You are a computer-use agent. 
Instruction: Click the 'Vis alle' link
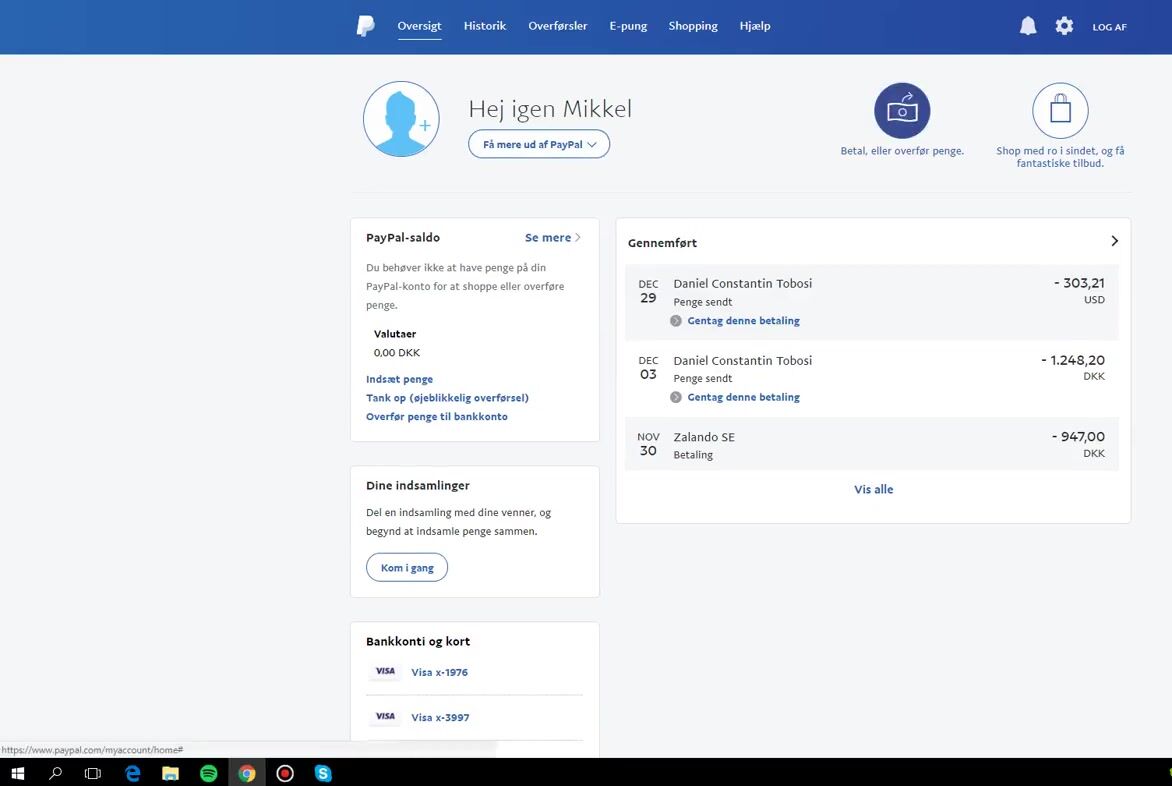click(873, 489)
